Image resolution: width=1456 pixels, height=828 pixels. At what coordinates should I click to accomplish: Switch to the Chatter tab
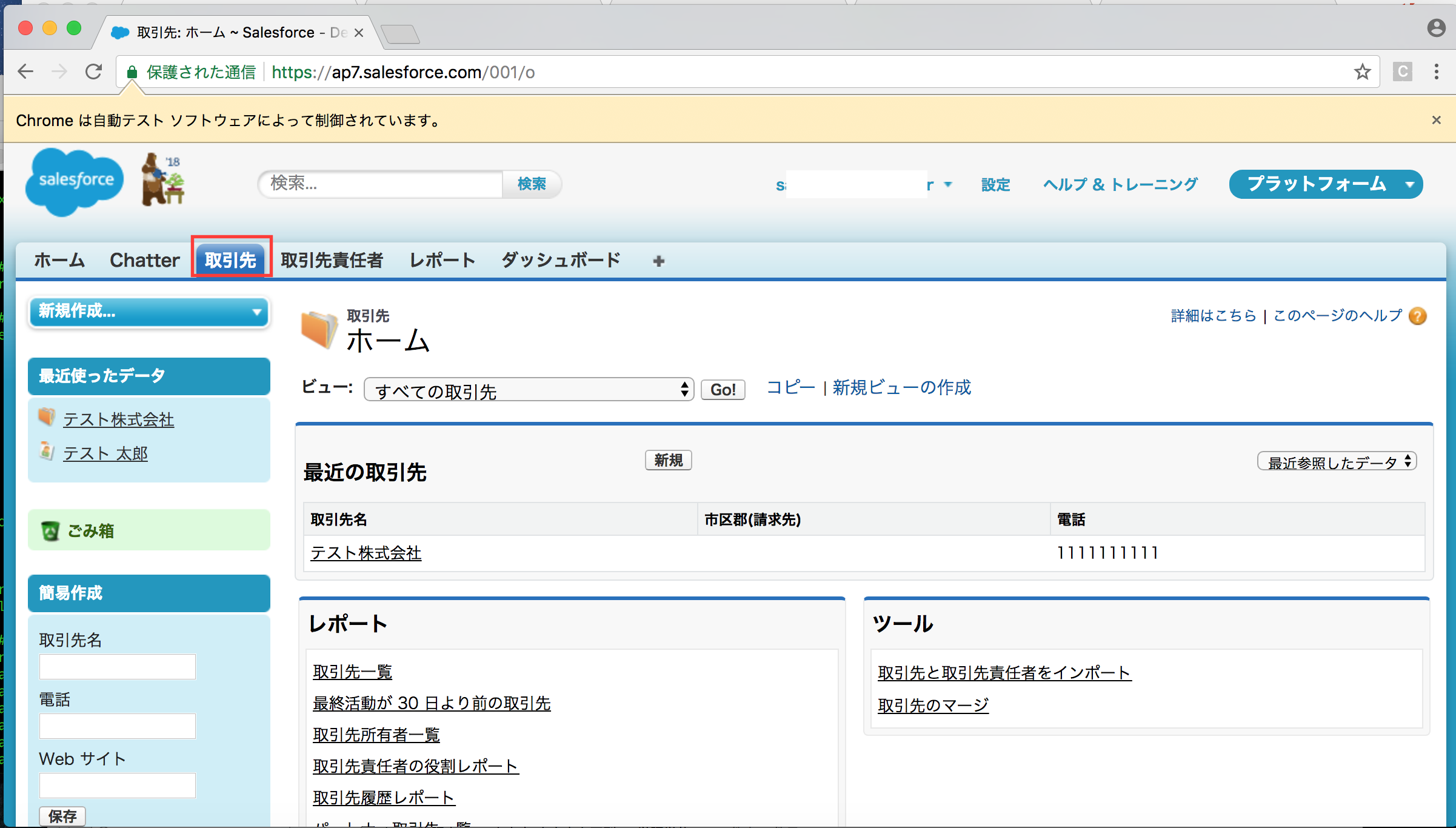(144, 260)
